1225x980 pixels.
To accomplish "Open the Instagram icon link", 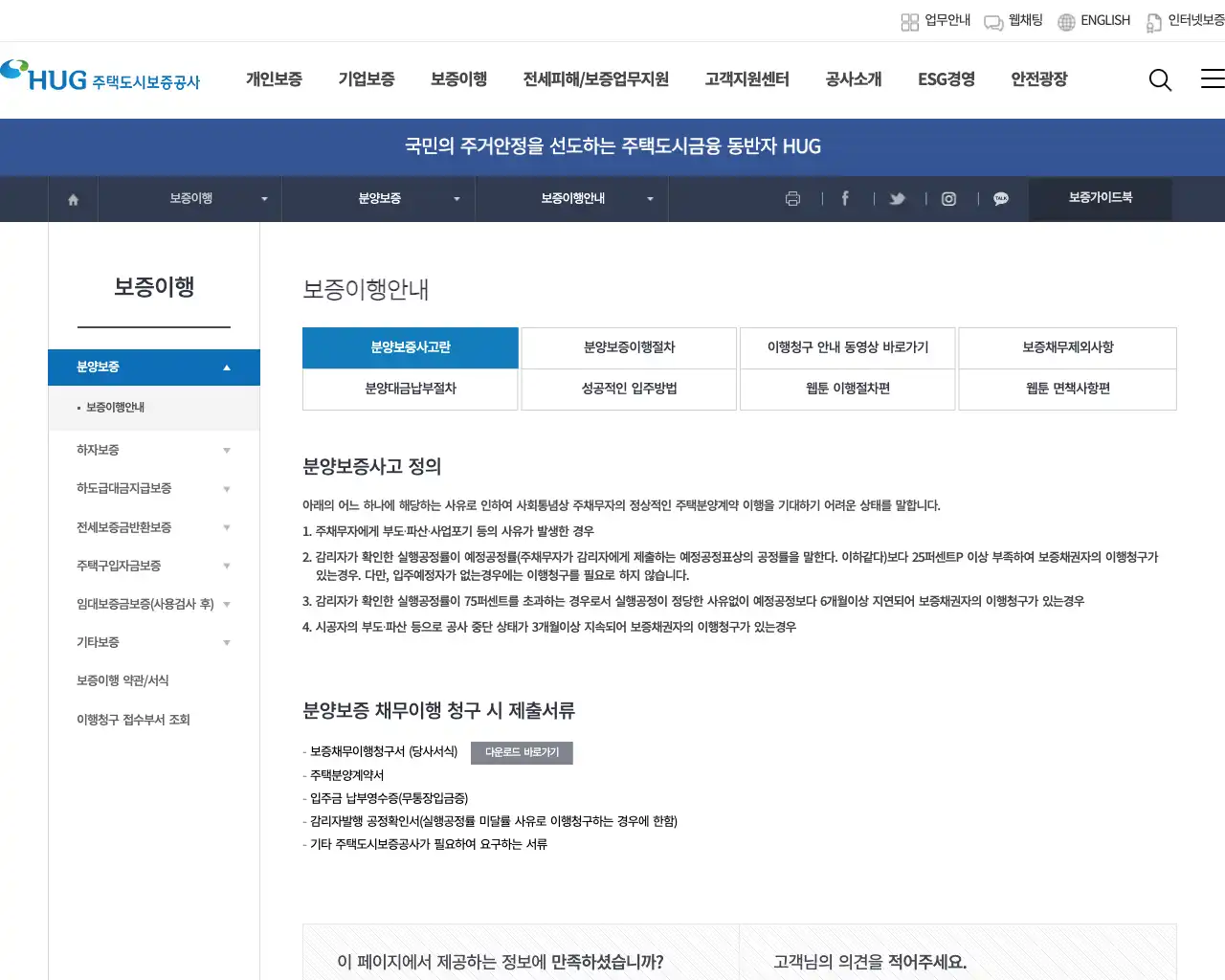I will 948,199.
